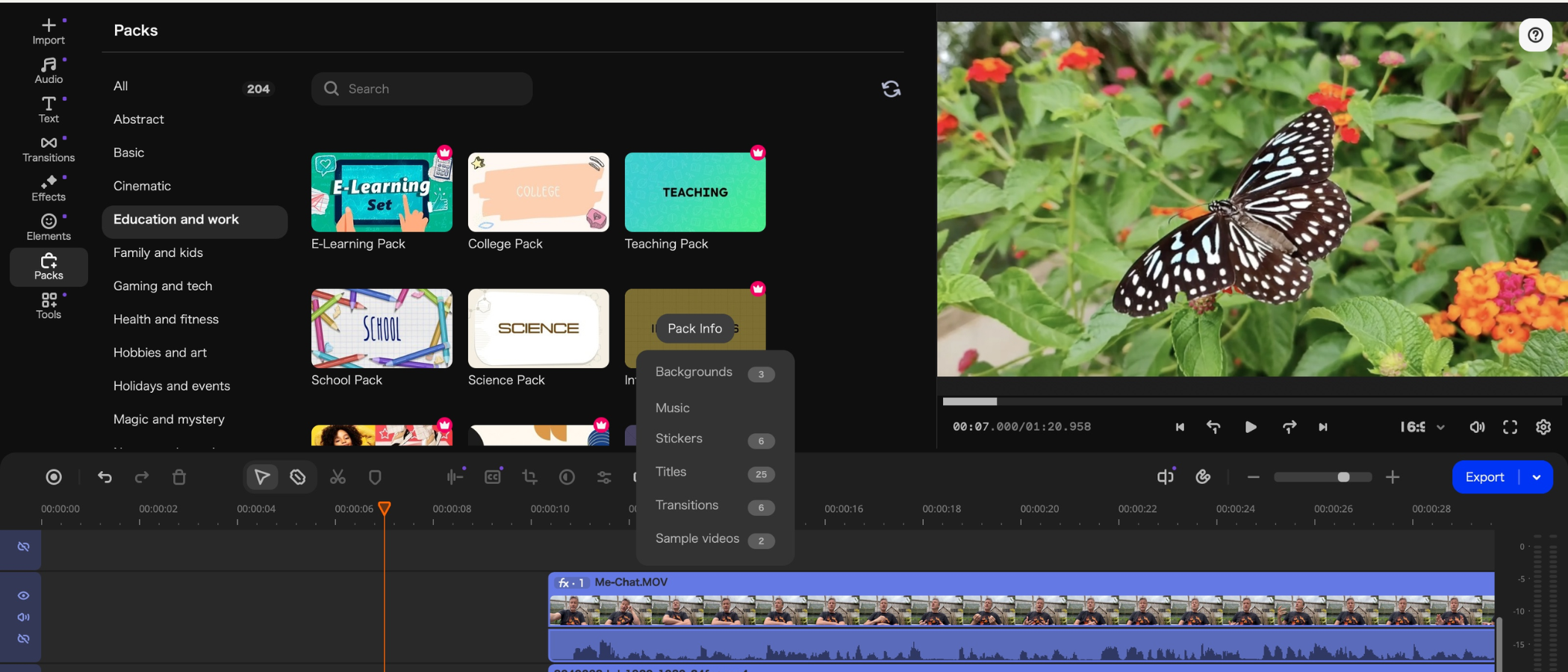Expand the Export options arrow
This screenshot has height=672, width=1568.
1537,477
